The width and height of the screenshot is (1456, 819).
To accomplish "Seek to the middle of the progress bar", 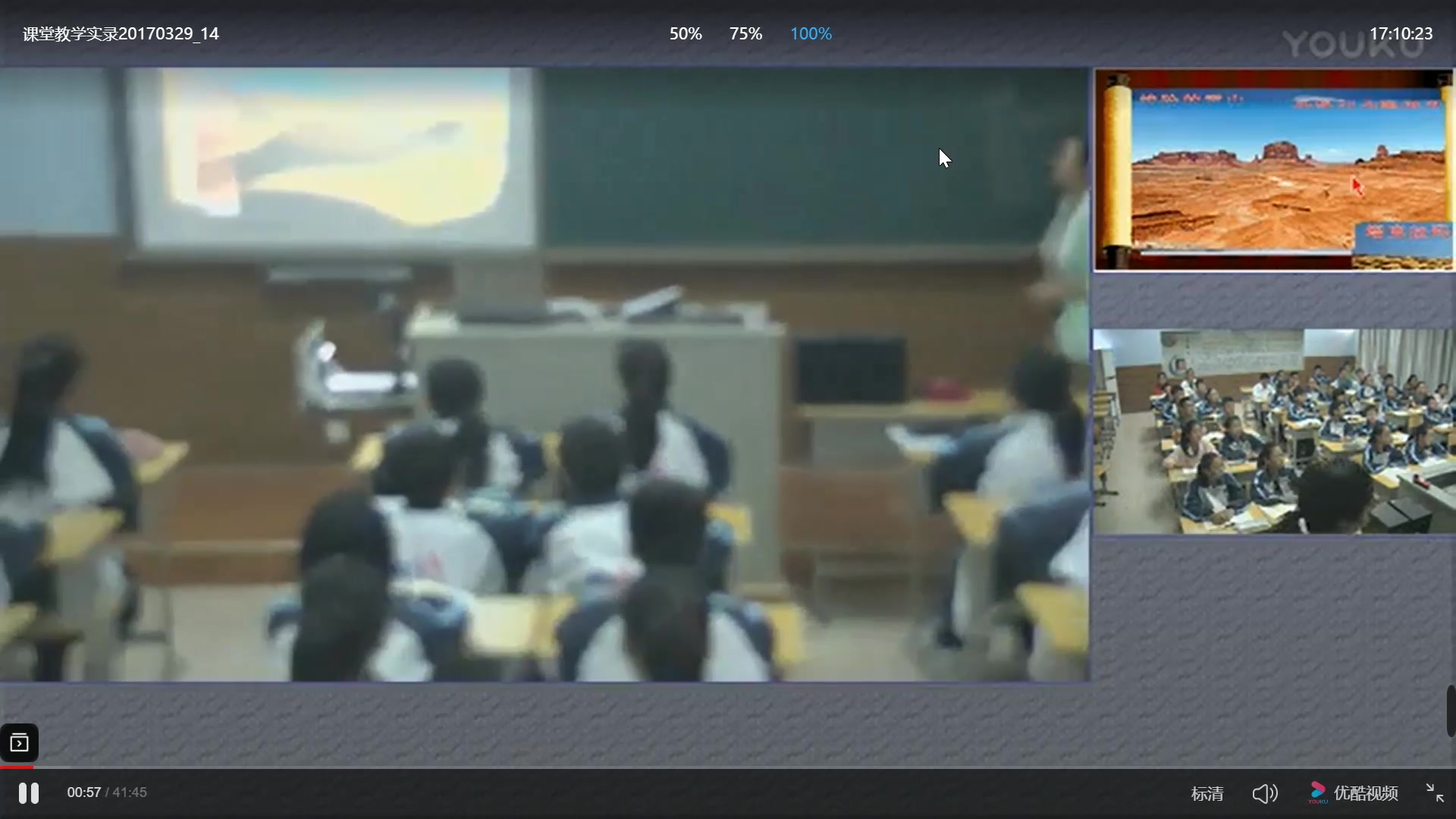I will (x=728, y=767).
